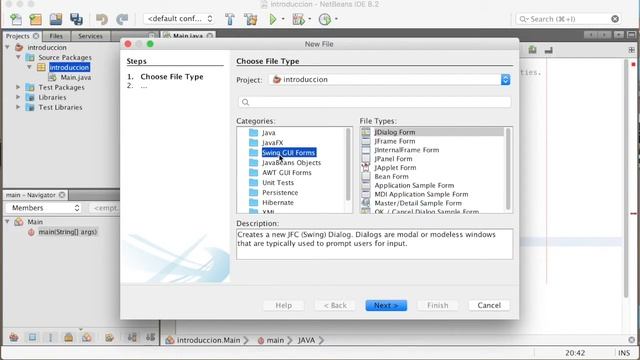
Task: Click introduccion.Main breadcrumb
Action: click(208, 340)
